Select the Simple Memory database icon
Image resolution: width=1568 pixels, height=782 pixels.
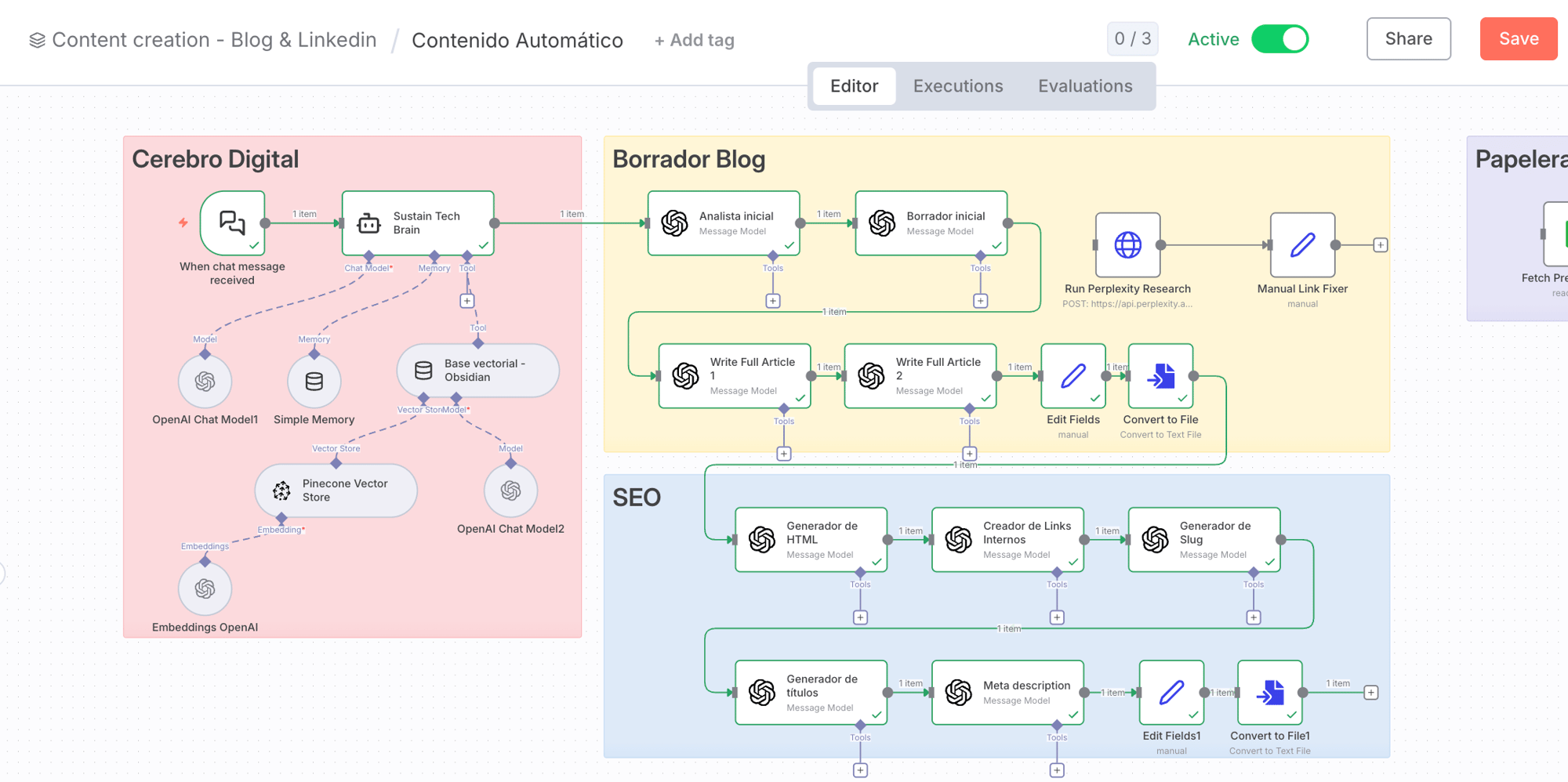314,382
